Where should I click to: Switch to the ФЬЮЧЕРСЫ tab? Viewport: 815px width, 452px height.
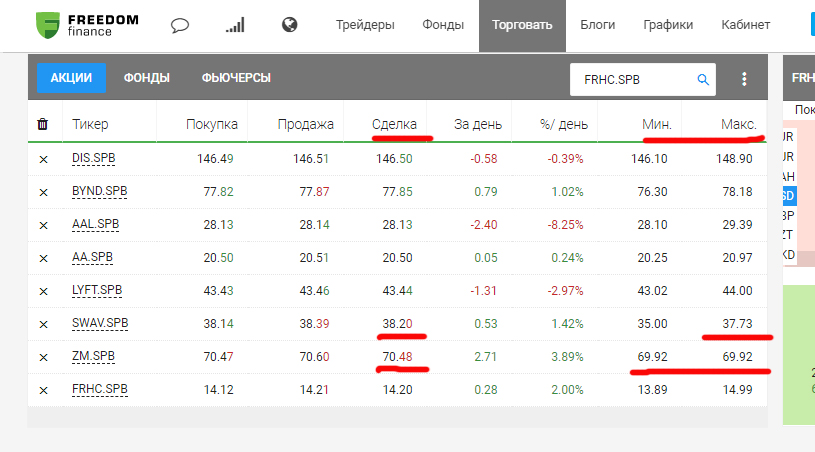click(x=236, y=78)
